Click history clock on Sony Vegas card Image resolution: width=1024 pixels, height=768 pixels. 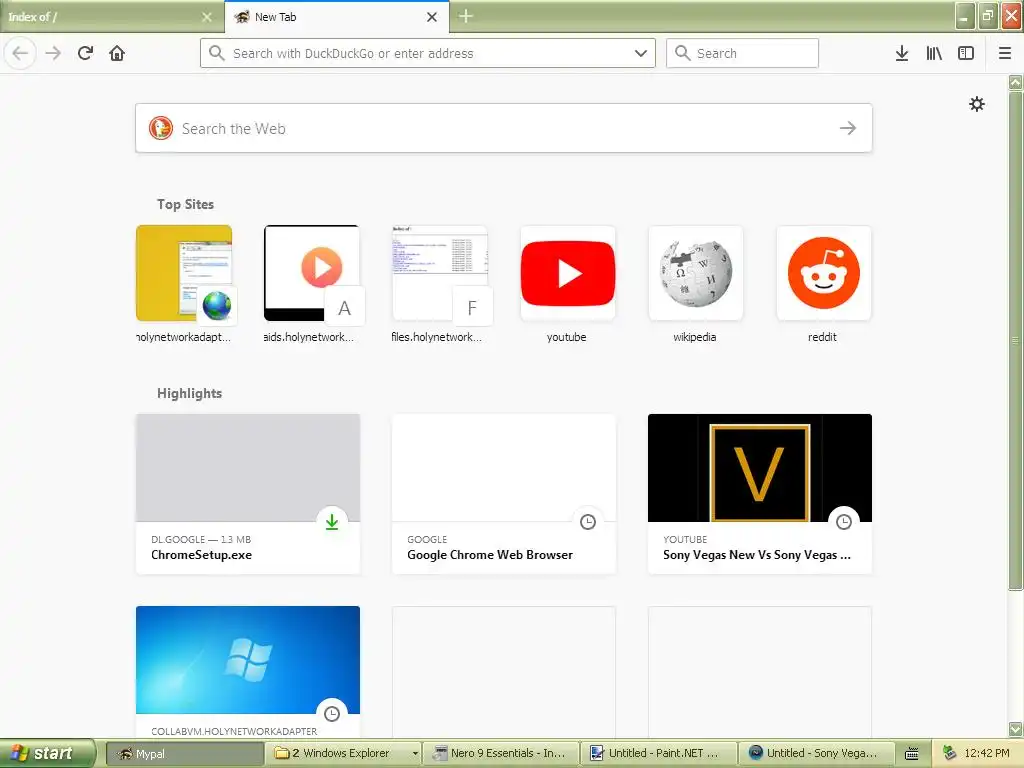pos(844,521)
